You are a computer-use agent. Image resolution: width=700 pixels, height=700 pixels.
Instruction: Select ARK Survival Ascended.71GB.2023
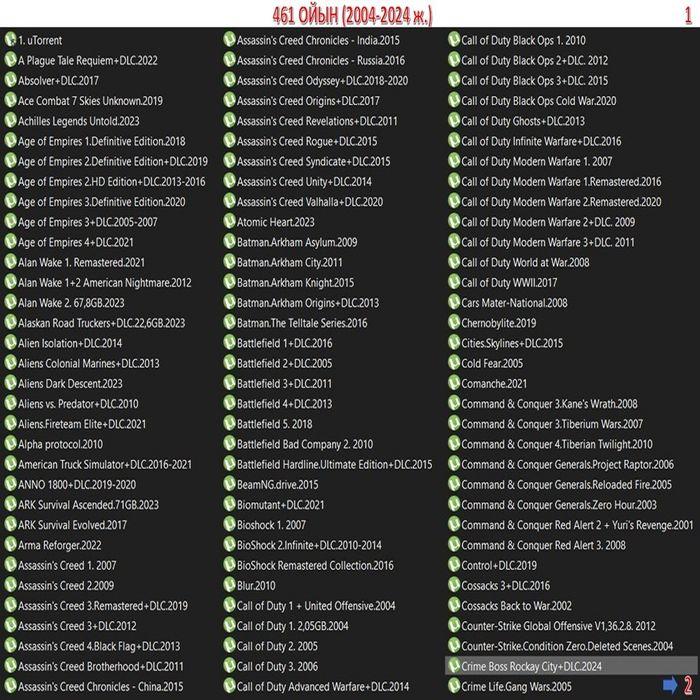coord(88,504)
